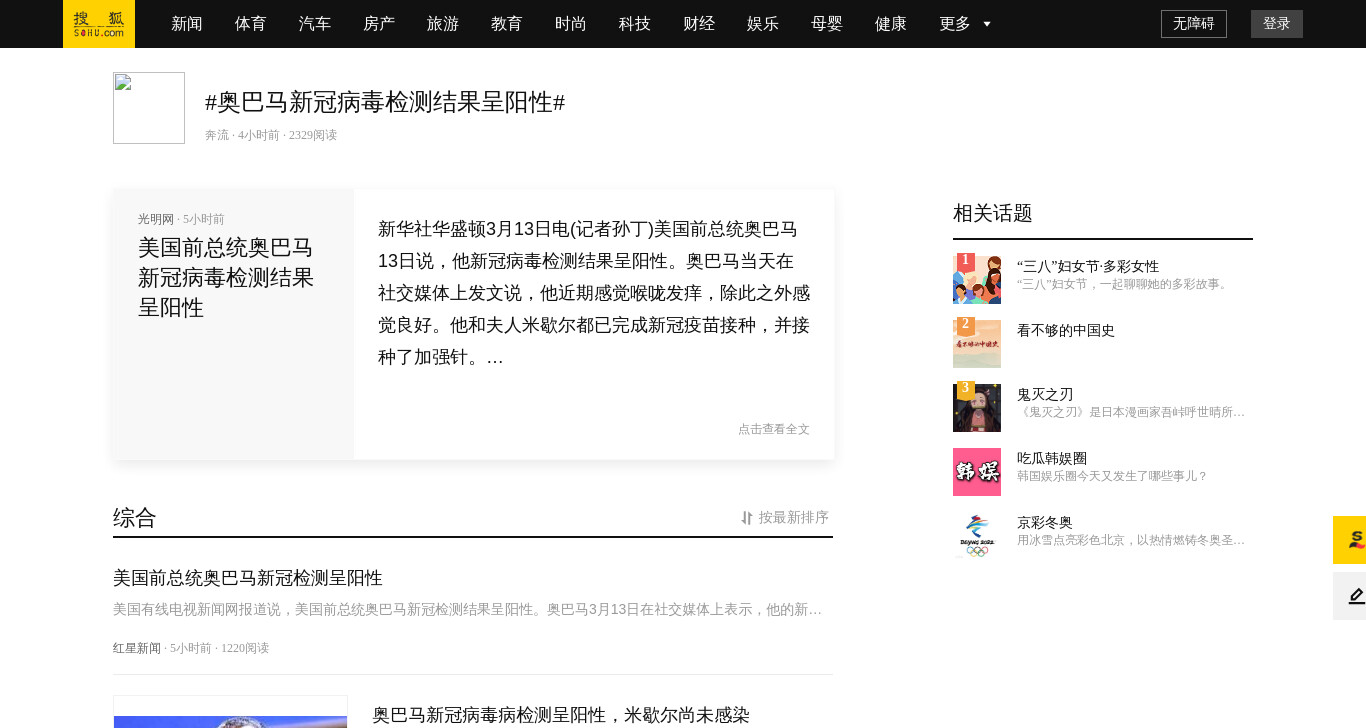Click the 光明网 source label

pos(156,219)
